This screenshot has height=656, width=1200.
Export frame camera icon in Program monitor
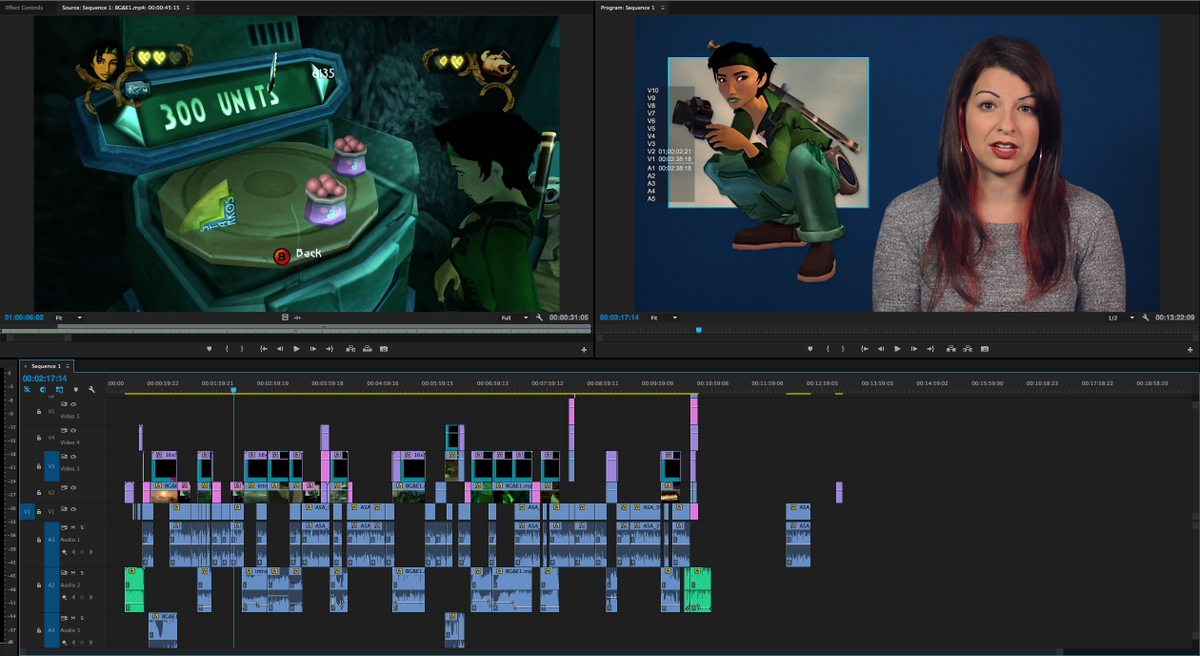tap(984, 349)
